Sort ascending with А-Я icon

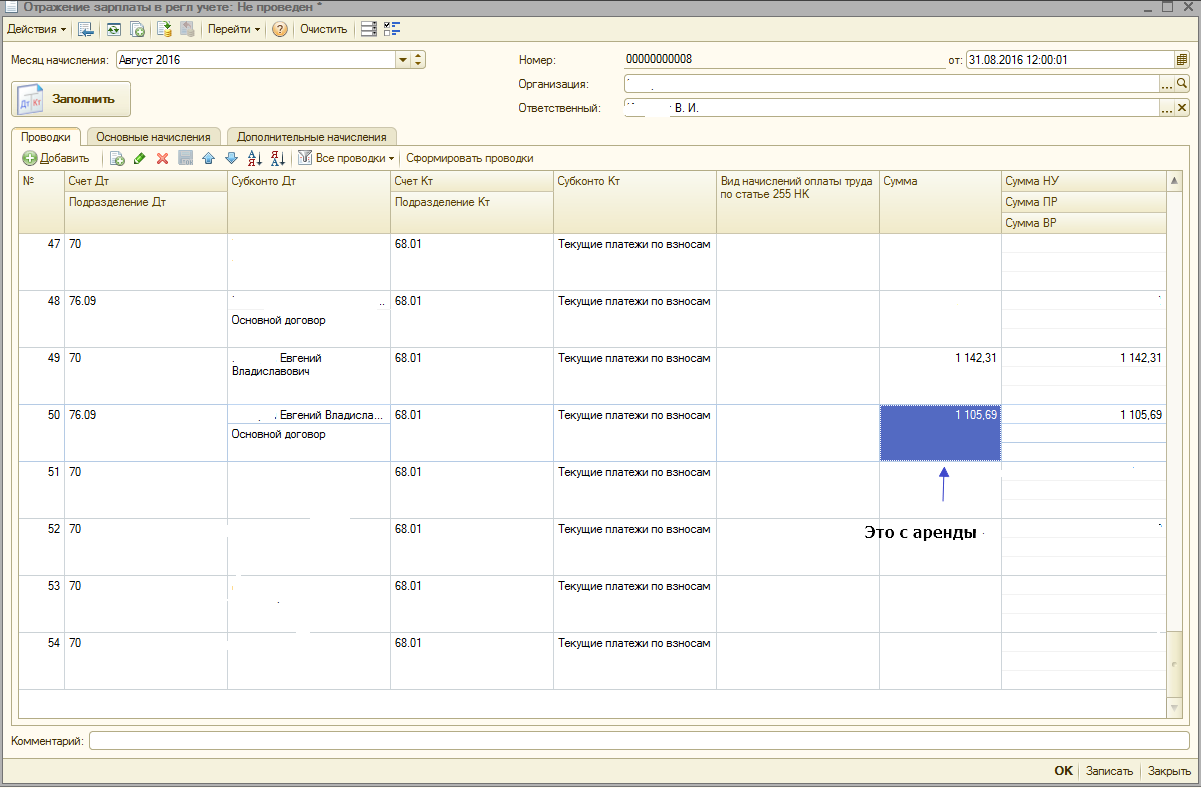(x=254, y=158)
